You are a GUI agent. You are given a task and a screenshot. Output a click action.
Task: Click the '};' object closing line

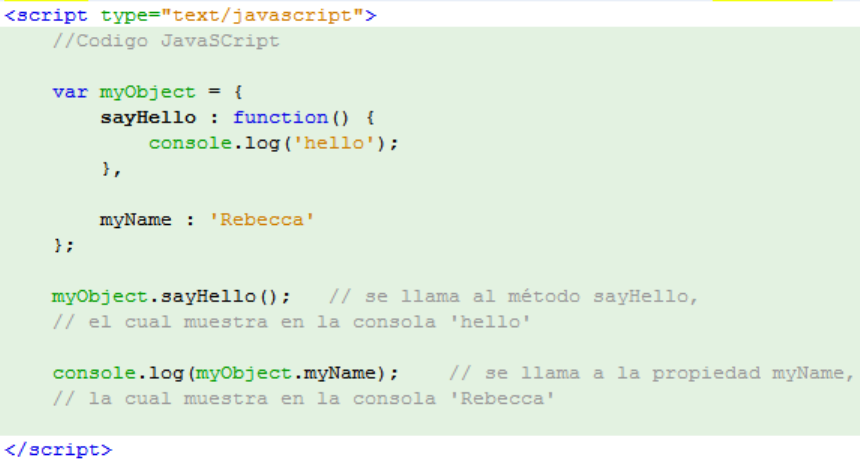[x=64, y=245]
